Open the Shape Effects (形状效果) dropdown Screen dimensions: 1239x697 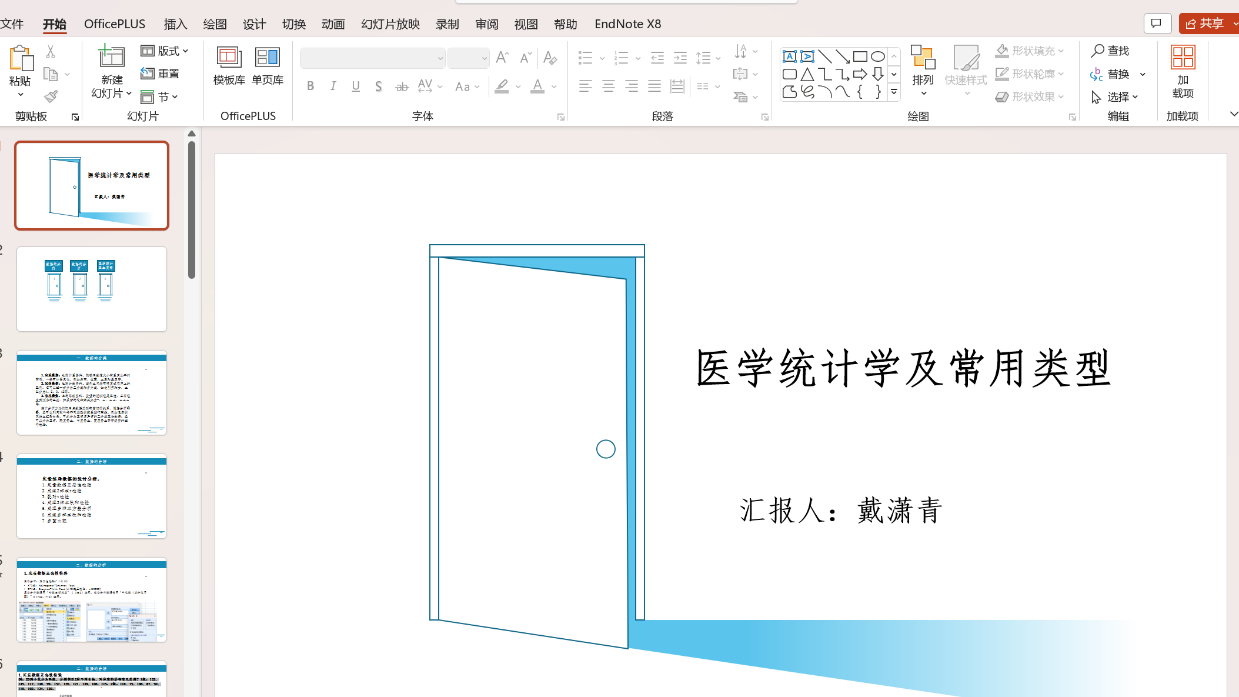pyautogui.click(x=1031, y=97)
